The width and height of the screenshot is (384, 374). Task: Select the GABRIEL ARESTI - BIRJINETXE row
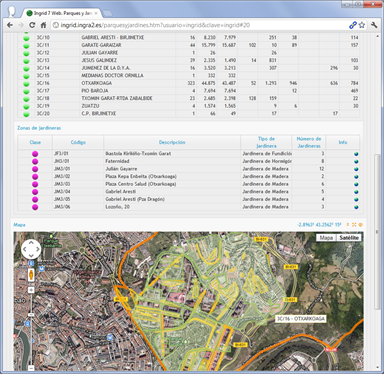pos(189,38)
